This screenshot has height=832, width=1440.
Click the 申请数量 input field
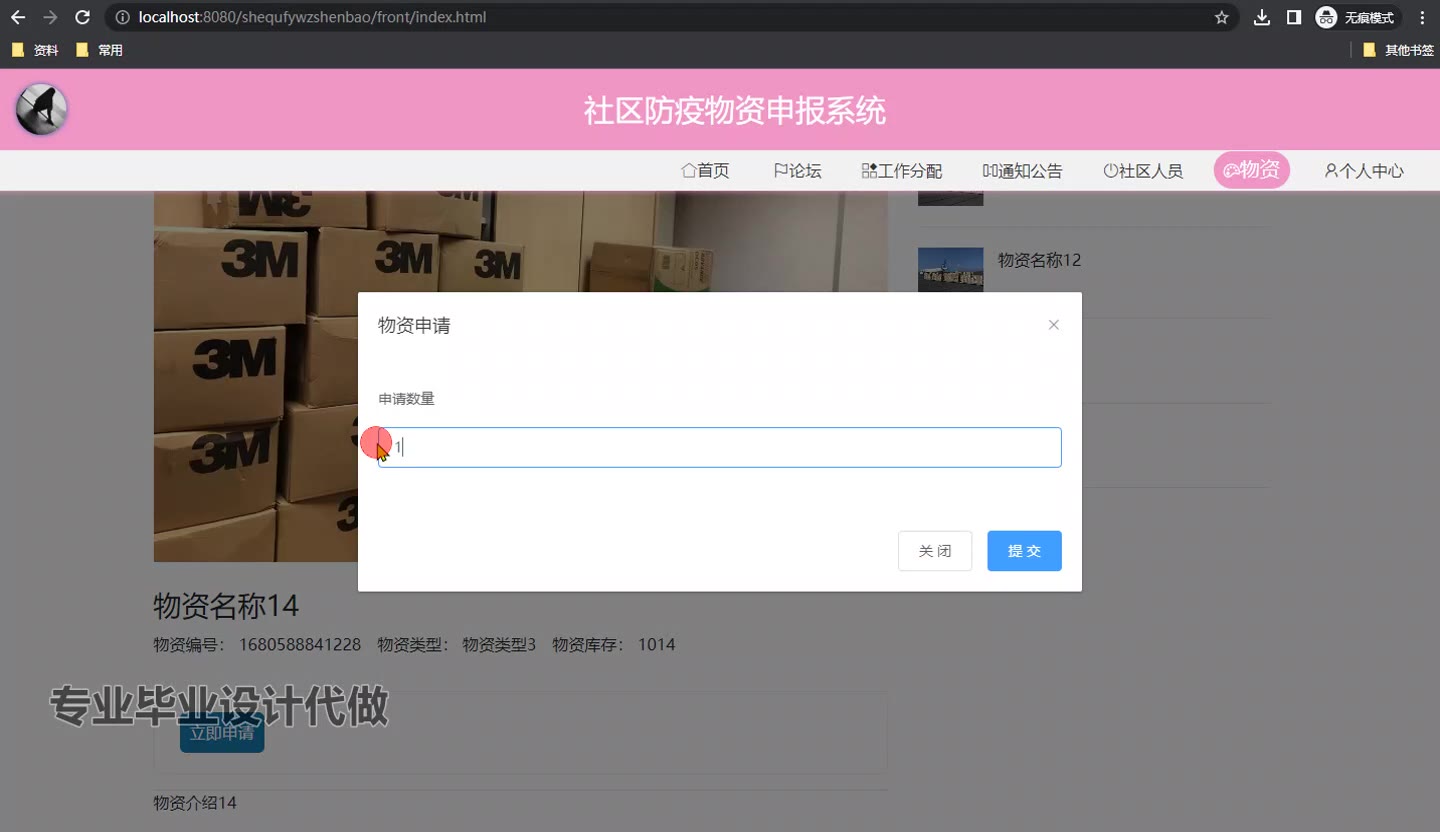click(x=719, y=447)
